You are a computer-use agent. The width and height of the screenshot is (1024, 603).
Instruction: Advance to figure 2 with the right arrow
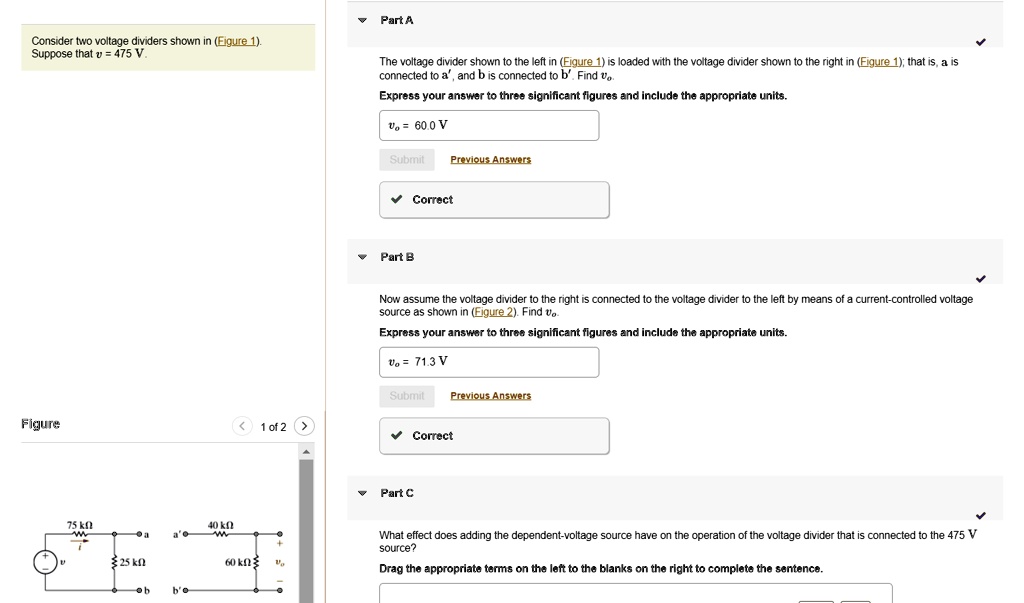(x=304, y=426)
